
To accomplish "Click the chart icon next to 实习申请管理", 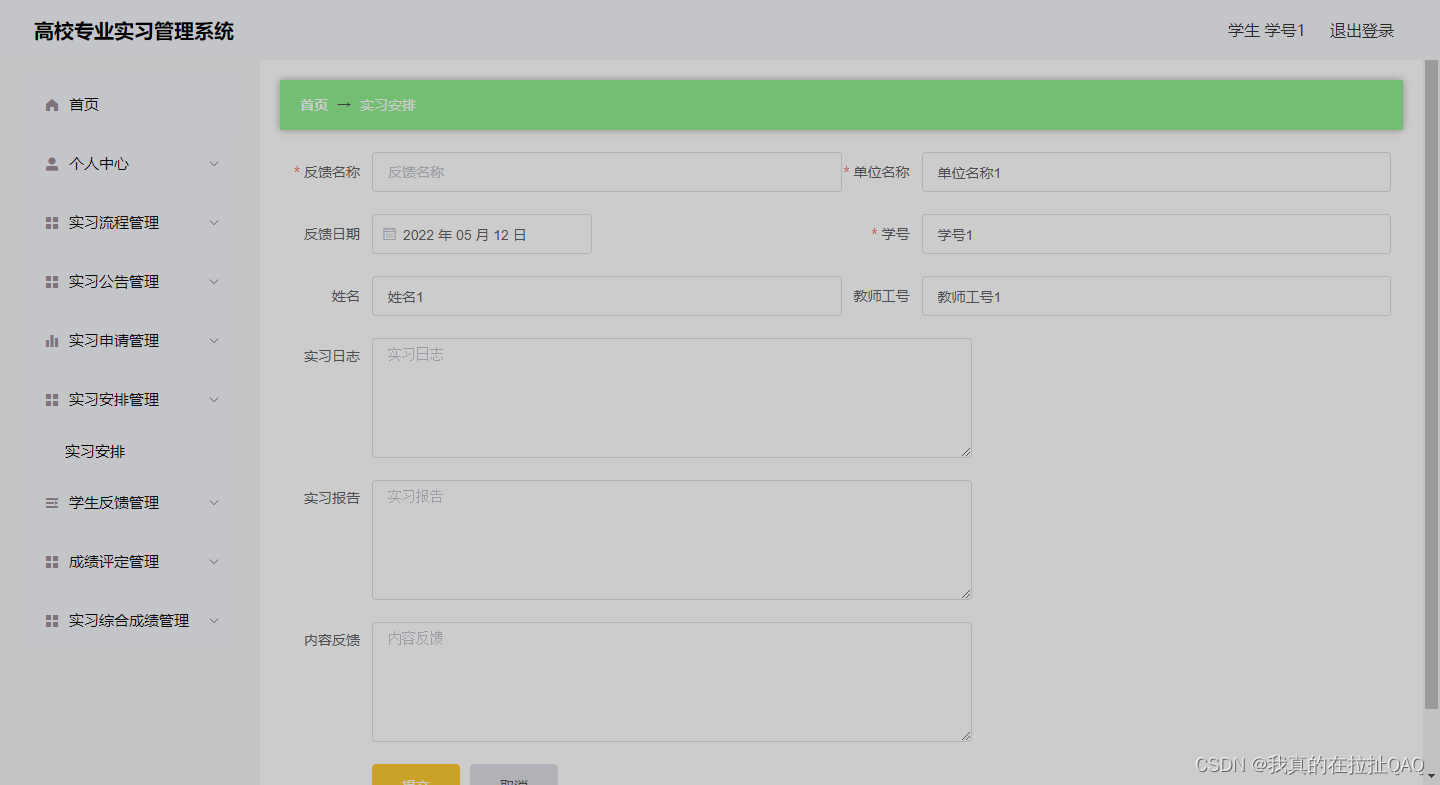I will click(x=51, y=340).
